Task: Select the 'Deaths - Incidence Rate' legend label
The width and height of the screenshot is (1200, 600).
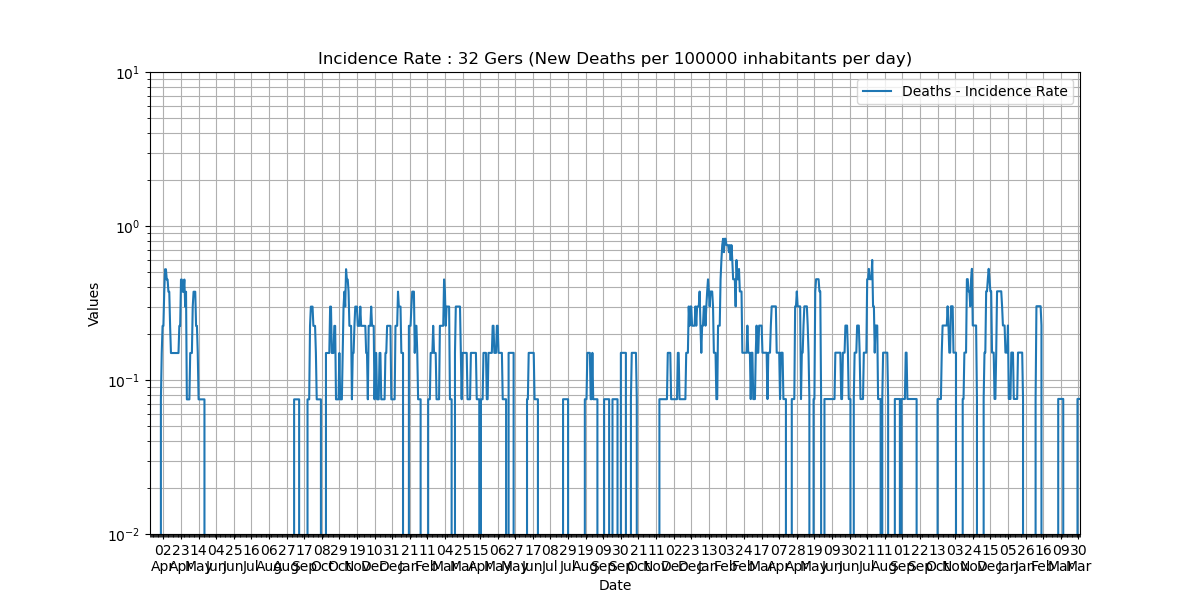Action: tap(985, 92)
